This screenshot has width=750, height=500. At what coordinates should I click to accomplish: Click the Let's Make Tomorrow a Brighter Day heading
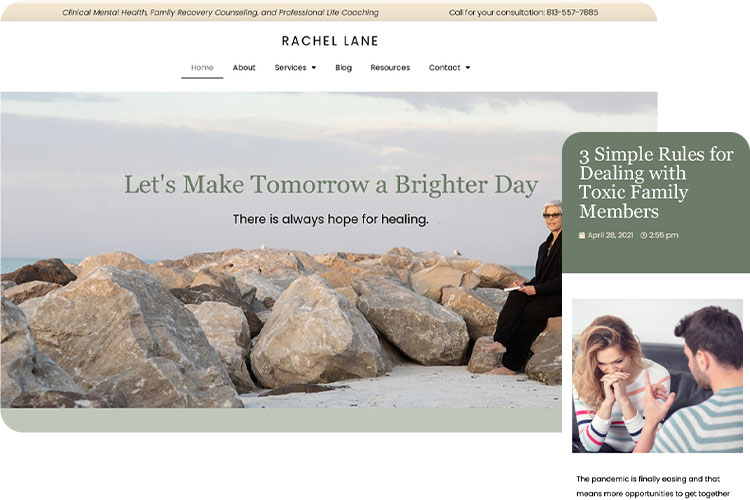331,185
